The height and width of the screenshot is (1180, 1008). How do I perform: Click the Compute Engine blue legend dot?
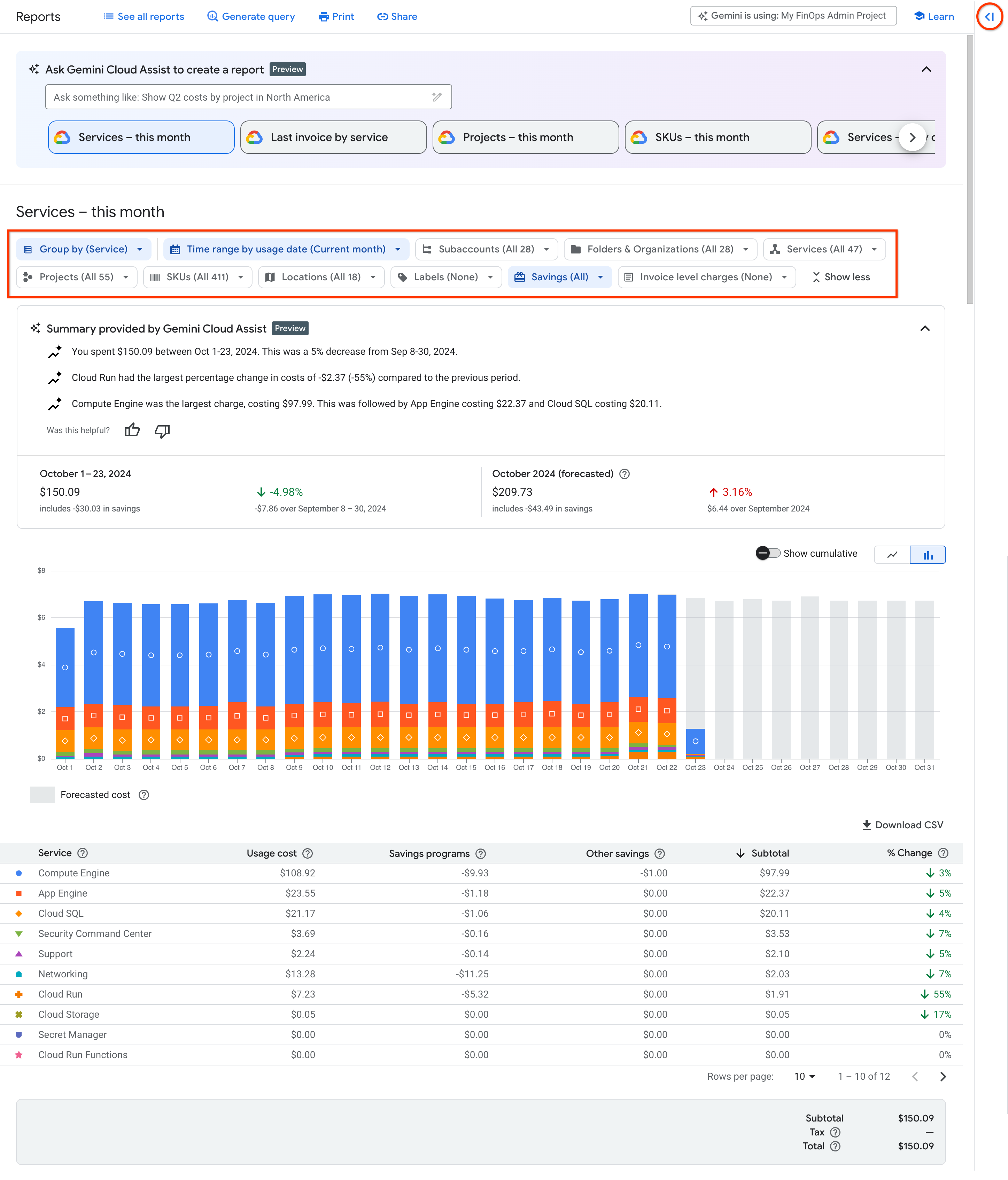click(x=19, y=873)
